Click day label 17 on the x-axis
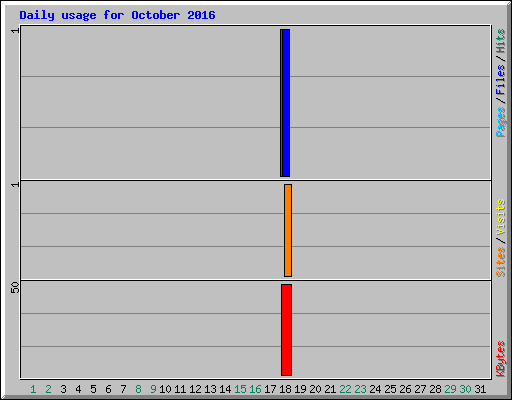The height and width of the screenshot is (400, 512). [270, 389]
